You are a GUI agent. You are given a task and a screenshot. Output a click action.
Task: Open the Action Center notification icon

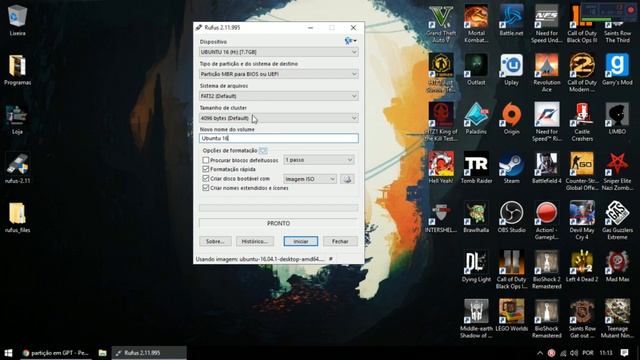624,353
